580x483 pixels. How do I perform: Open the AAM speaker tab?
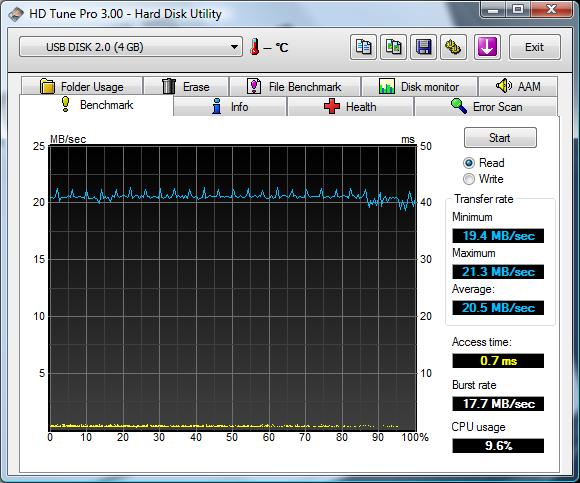click(518, 87)
